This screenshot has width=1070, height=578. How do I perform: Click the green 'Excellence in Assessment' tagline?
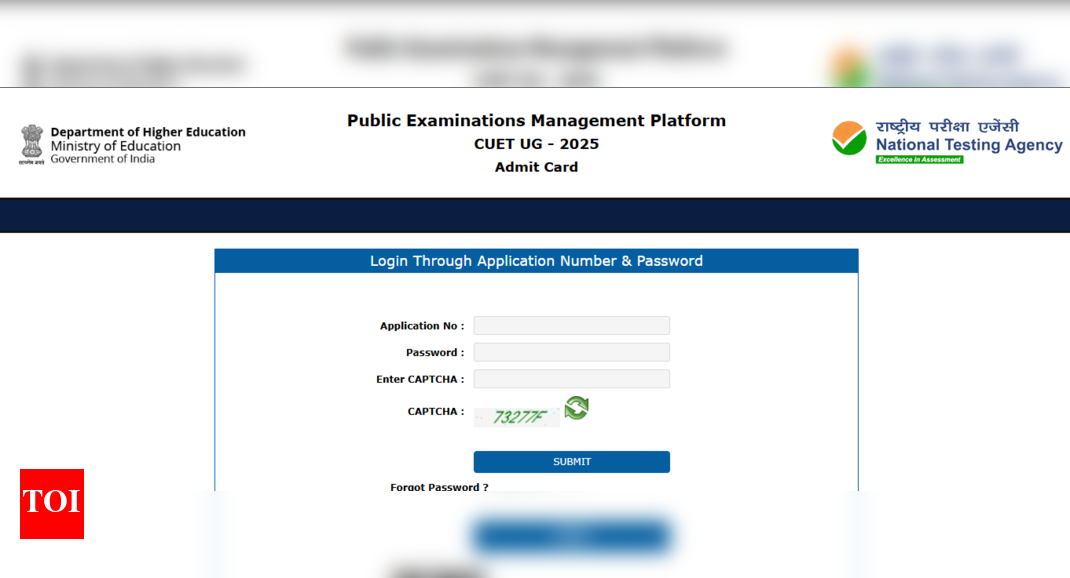click(919, 160)
